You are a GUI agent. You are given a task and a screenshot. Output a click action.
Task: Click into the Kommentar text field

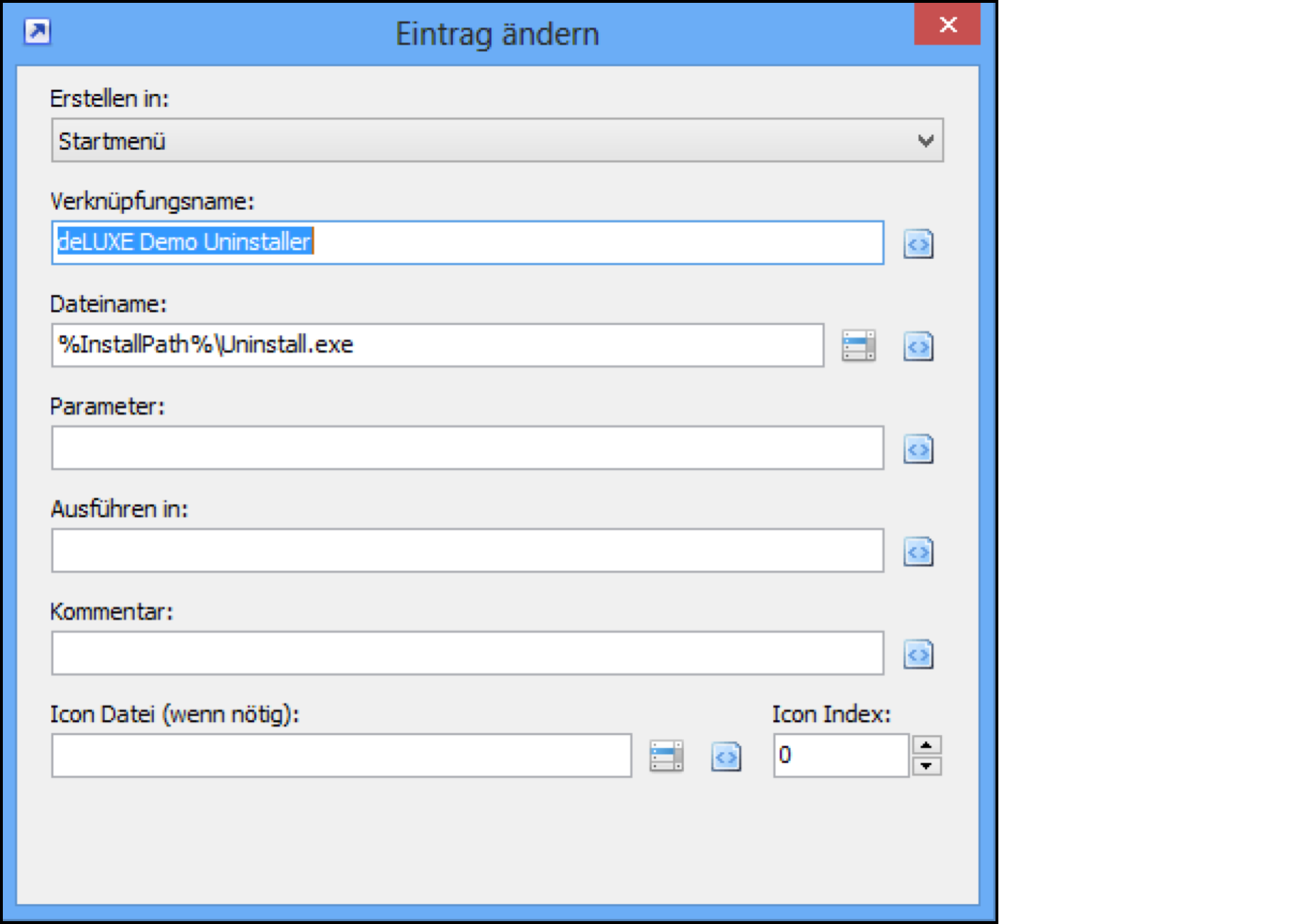467,653
